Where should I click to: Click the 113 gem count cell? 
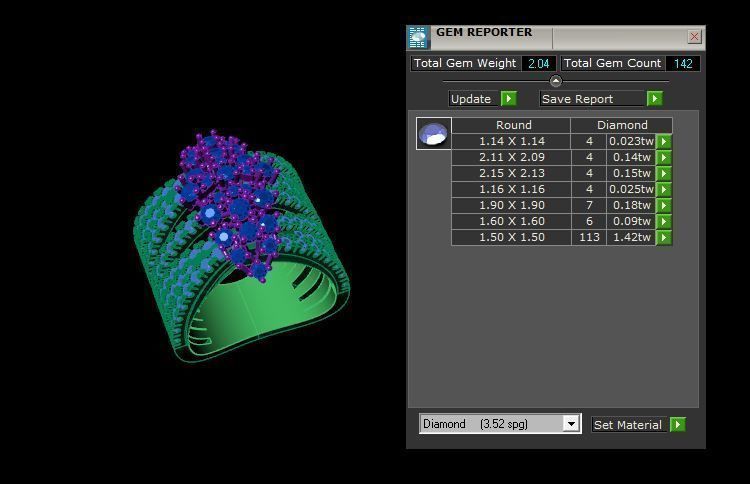[589, 237]
